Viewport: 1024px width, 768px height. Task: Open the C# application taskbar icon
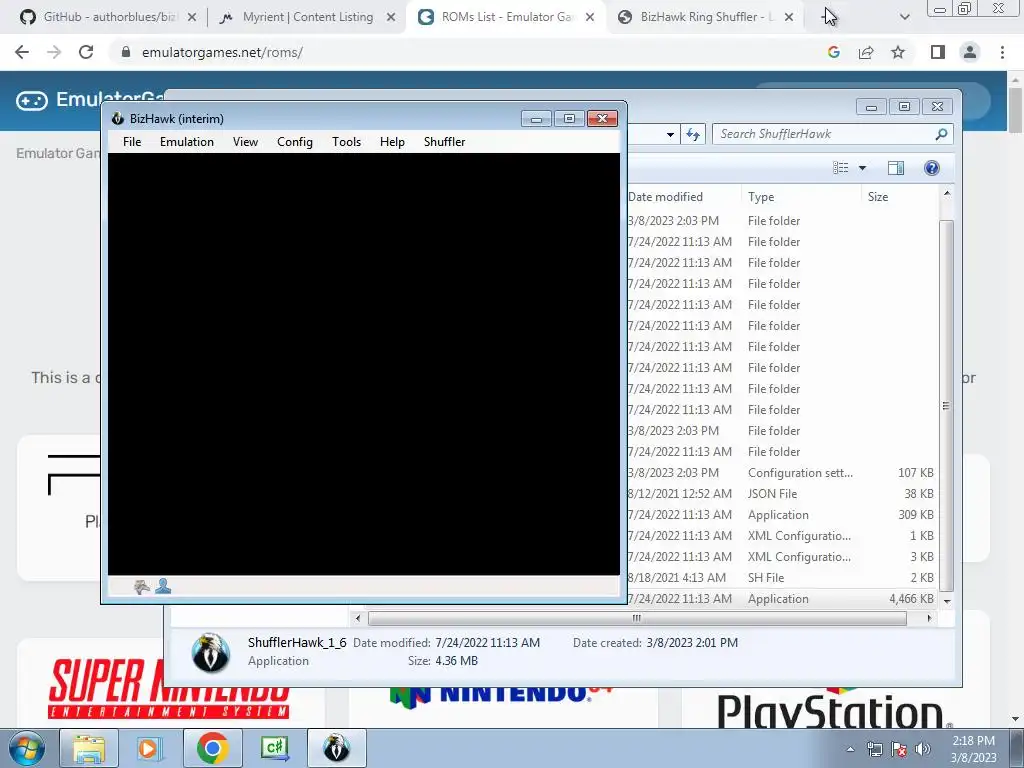tap(274, 748)
